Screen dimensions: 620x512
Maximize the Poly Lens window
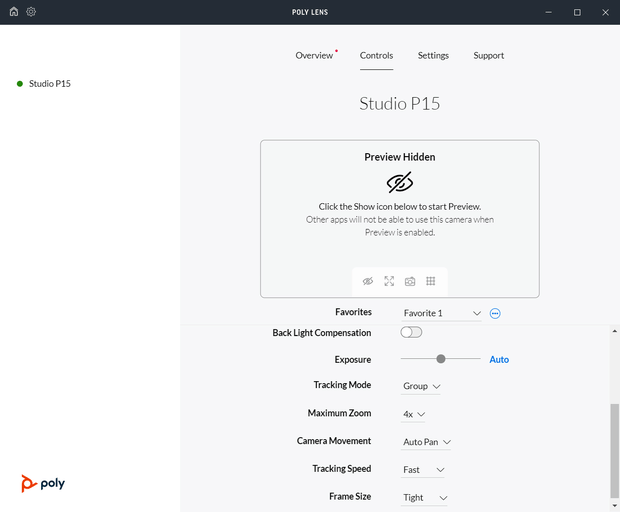(x=577, y=12)
